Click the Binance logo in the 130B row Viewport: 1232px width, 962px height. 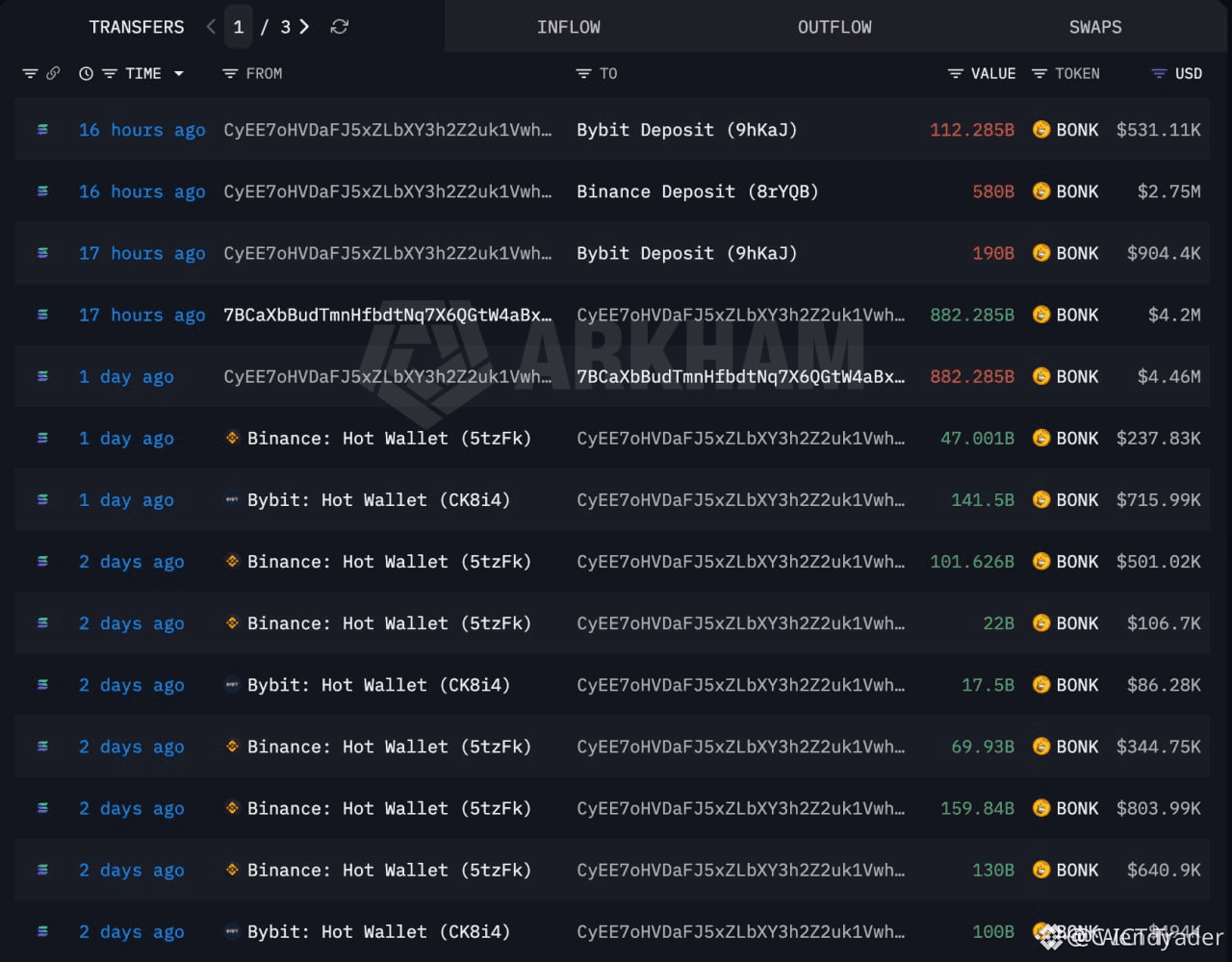[232, 870]
